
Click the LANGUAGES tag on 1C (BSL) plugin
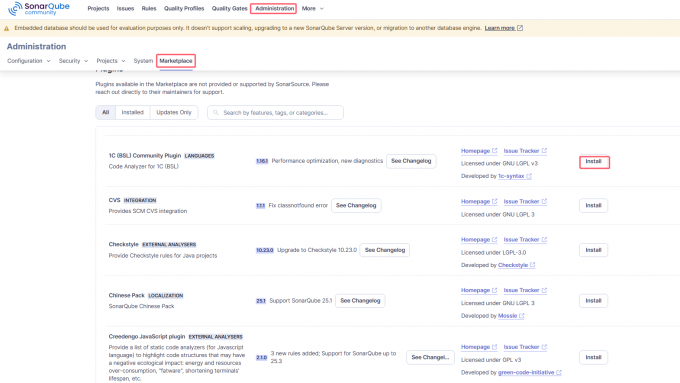tap(199, 156)
